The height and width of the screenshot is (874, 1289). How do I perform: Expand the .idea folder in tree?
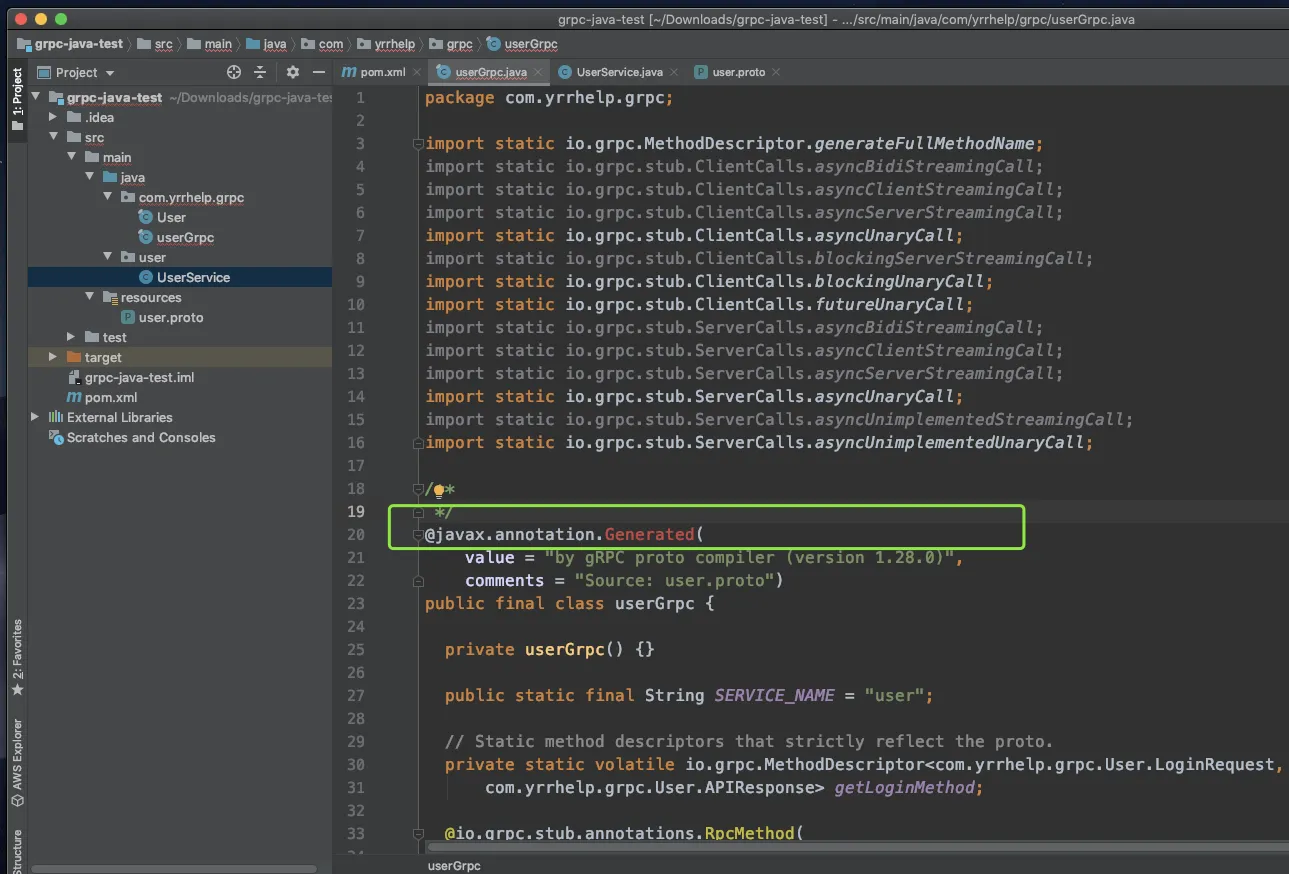tap(53, 117)
